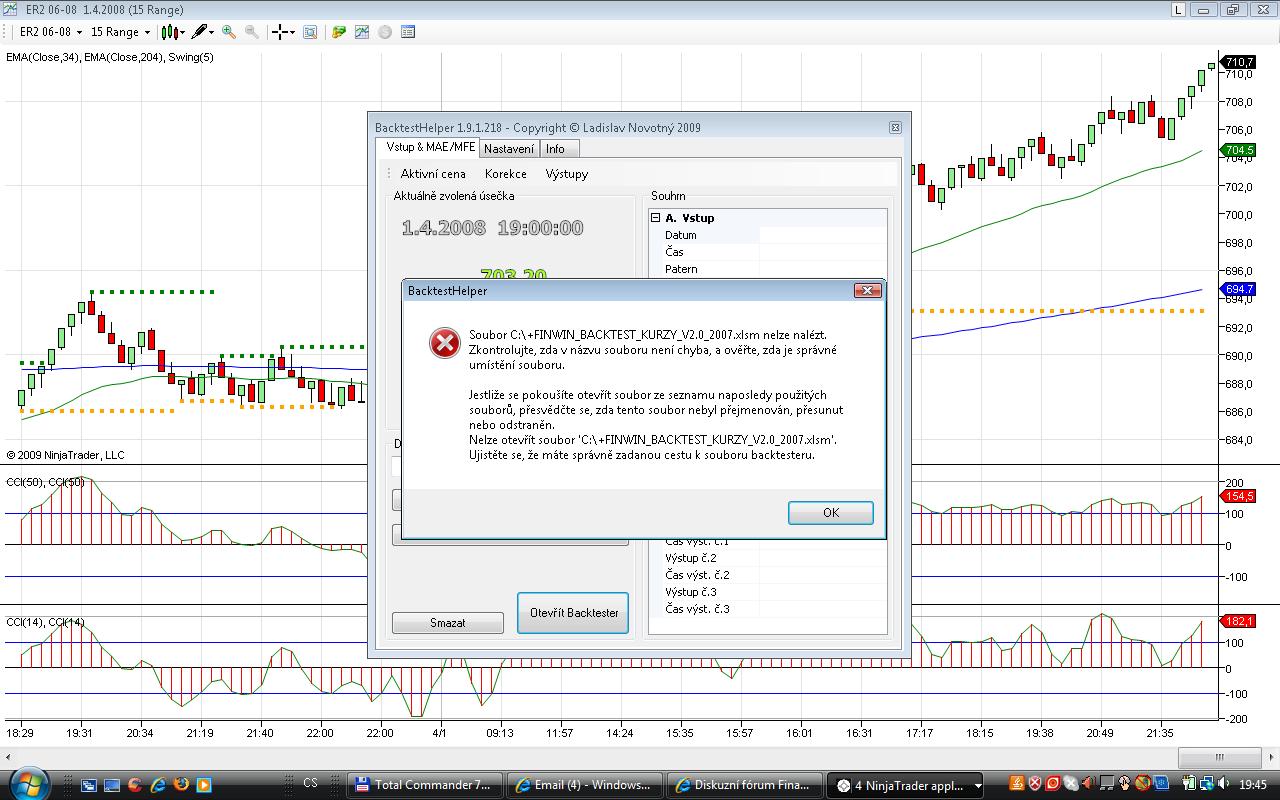Open the chart properties table icon
Viewport: 1280px width, 800px height.
(x=408, y=32)
